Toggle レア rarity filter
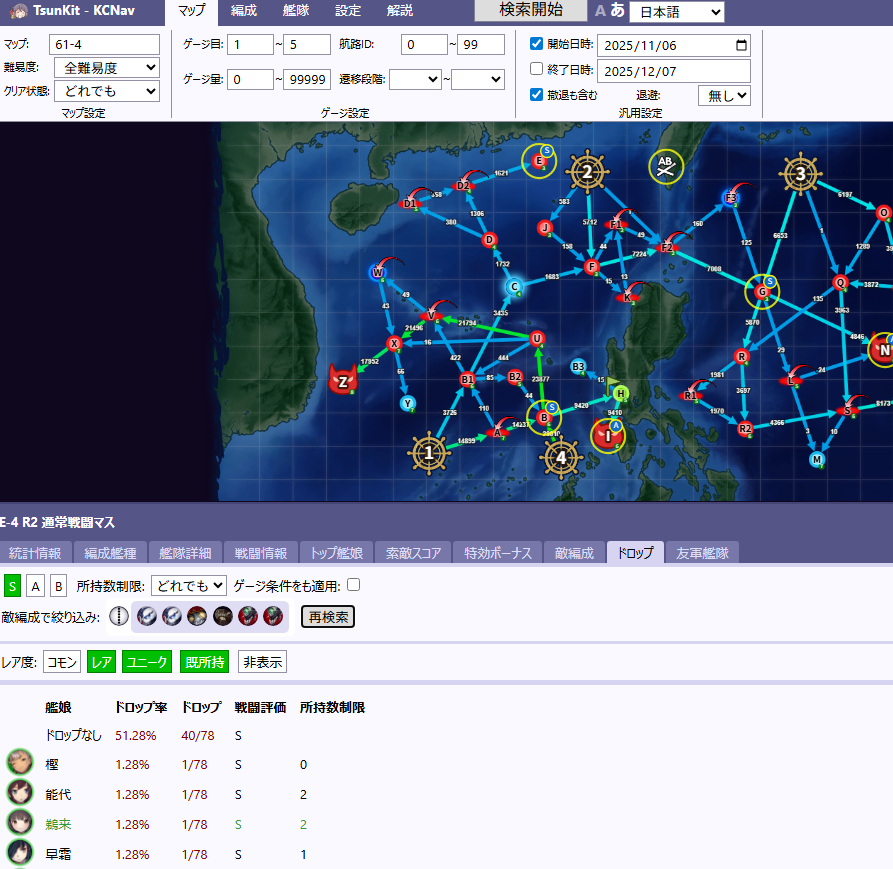This screenshot has width=893, height=869. click(x=101, y=662)
